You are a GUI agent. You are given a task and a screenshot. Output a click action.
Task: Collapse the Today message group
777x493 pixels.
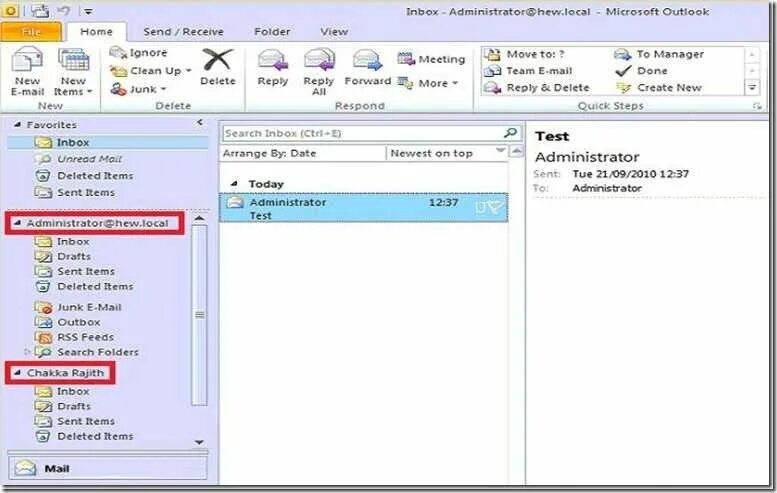(x=234, y=184)
